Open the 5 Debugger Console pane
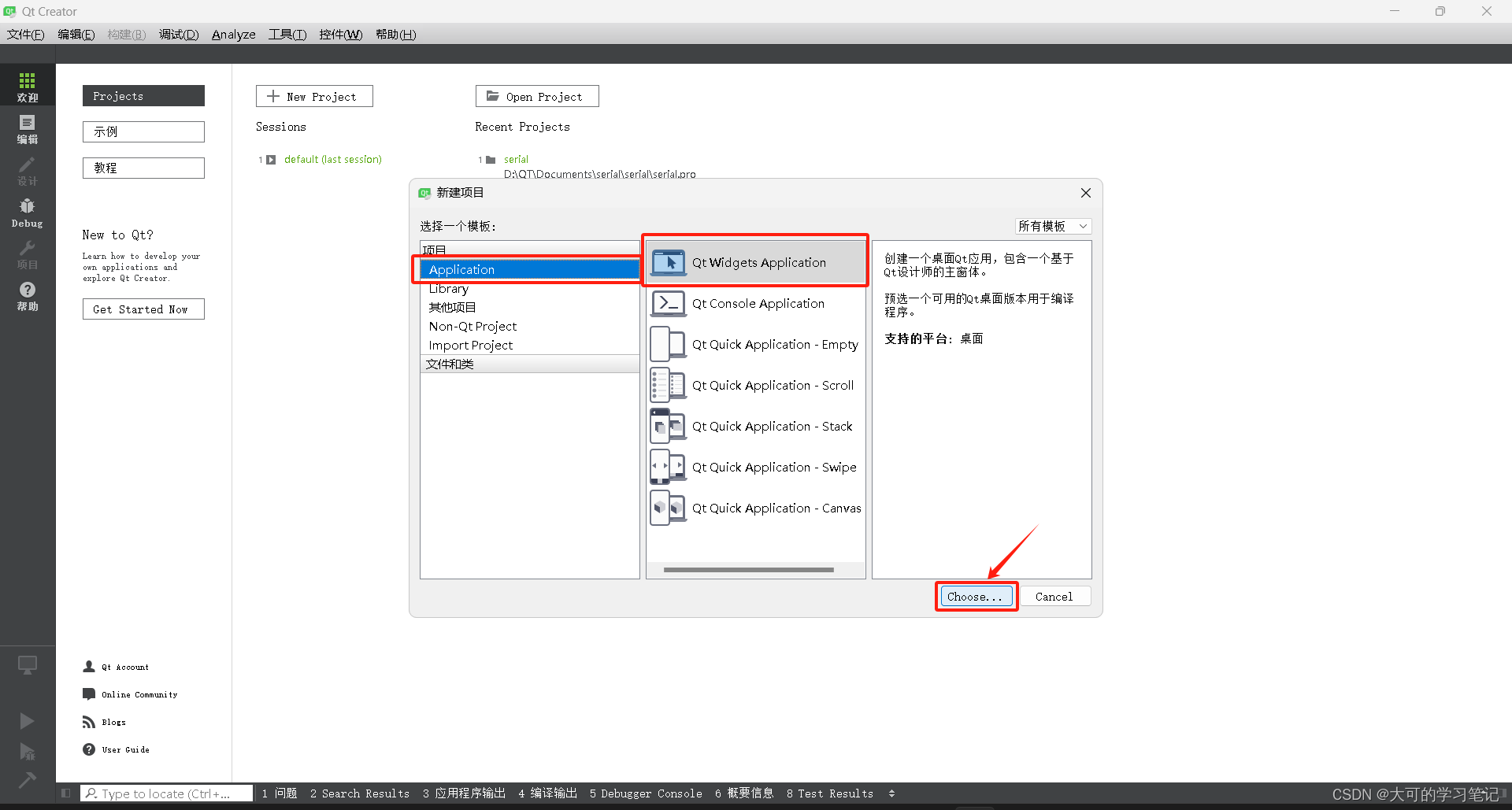The image size is (1512, 810). pyautogui.click(x=646, y=793)
